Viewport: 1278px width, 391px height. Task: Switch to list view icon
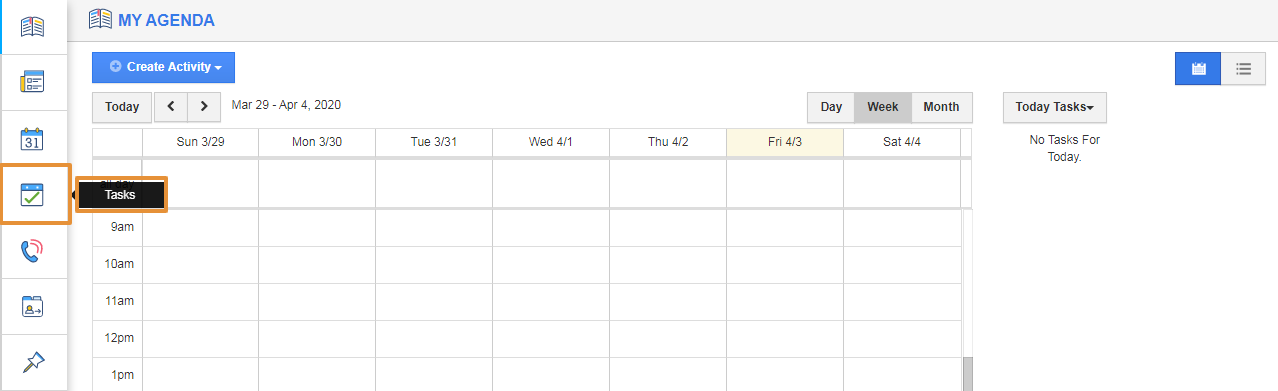pyautogui.click(x=1243, y=69)
